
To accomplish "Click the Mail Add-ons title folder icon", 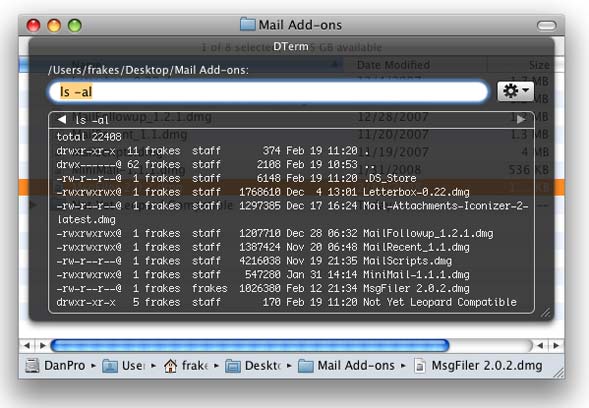I will (248, 24).
